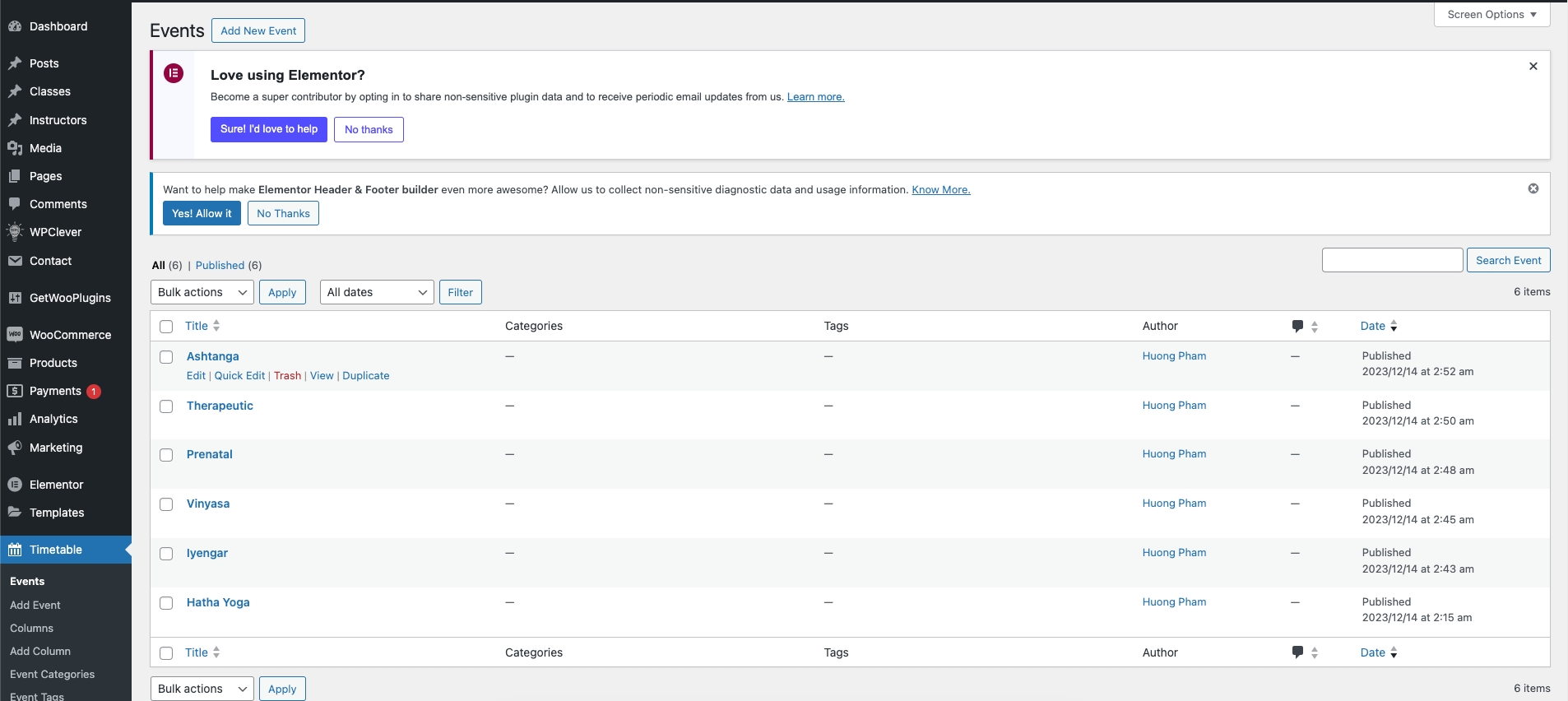Viewport: 1568px width, 701px height.
Task: Click the Add New Event button
Action: [x=258, y=30]
